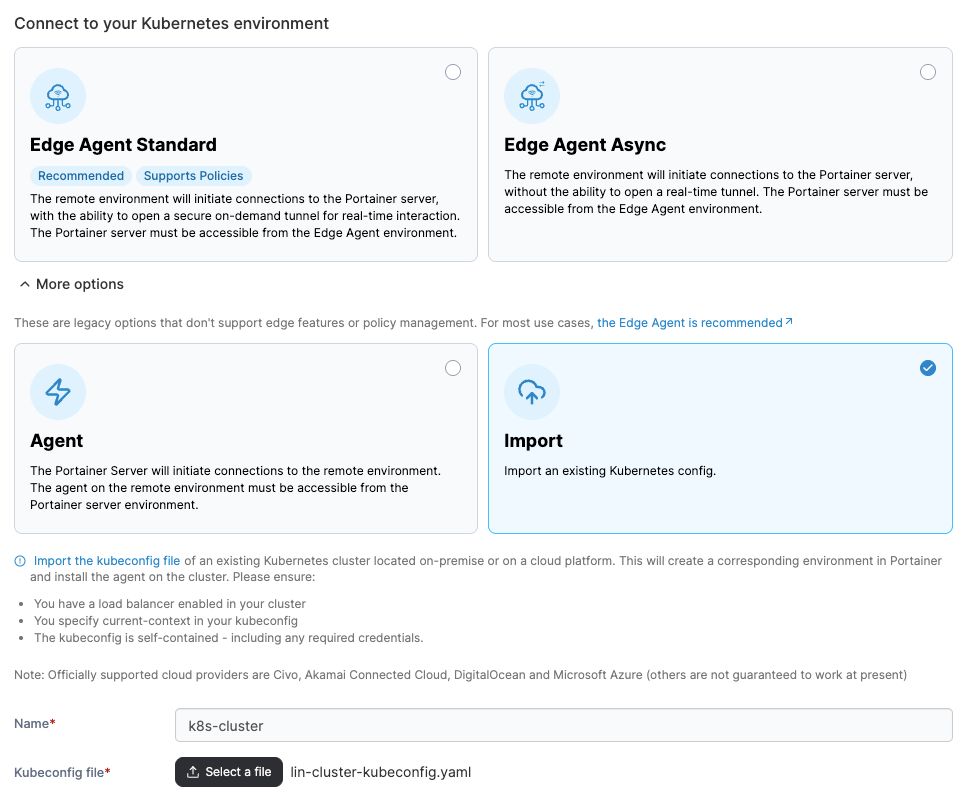Screen dimensions: 966x799
Task: Click the Supports Policies badge
Action: coord(193,176)
